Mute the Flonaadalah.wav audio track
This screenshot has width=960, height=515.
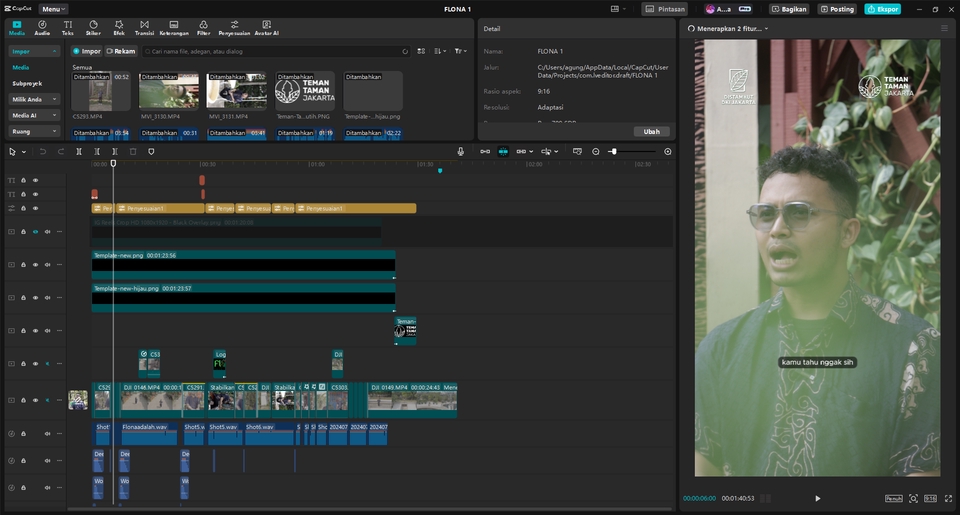pyautogui.click(x=47, y=434)
